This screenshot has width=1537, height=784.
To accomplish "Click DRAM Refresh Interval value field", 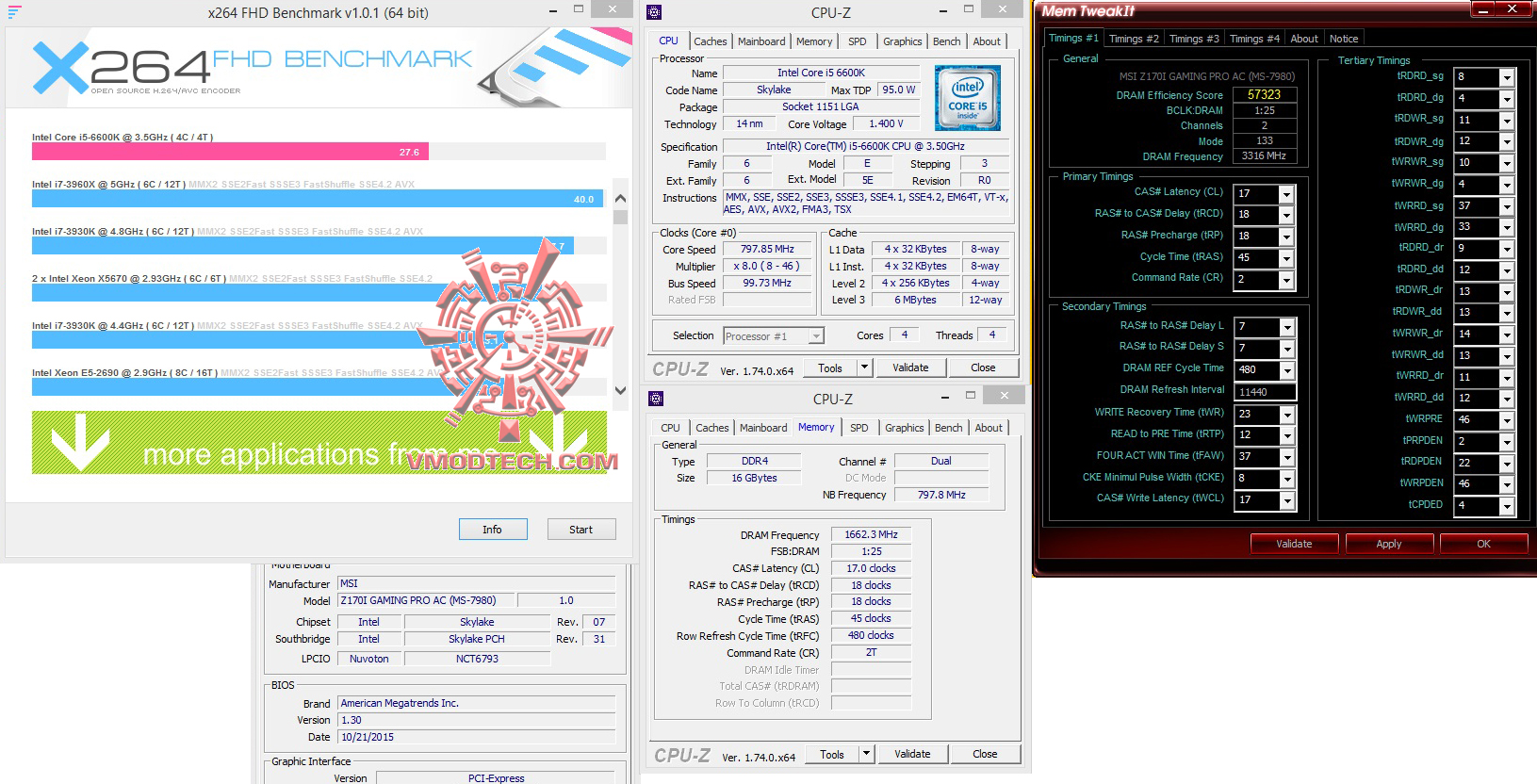I will pyautogui.click(x=1266, y=392).
